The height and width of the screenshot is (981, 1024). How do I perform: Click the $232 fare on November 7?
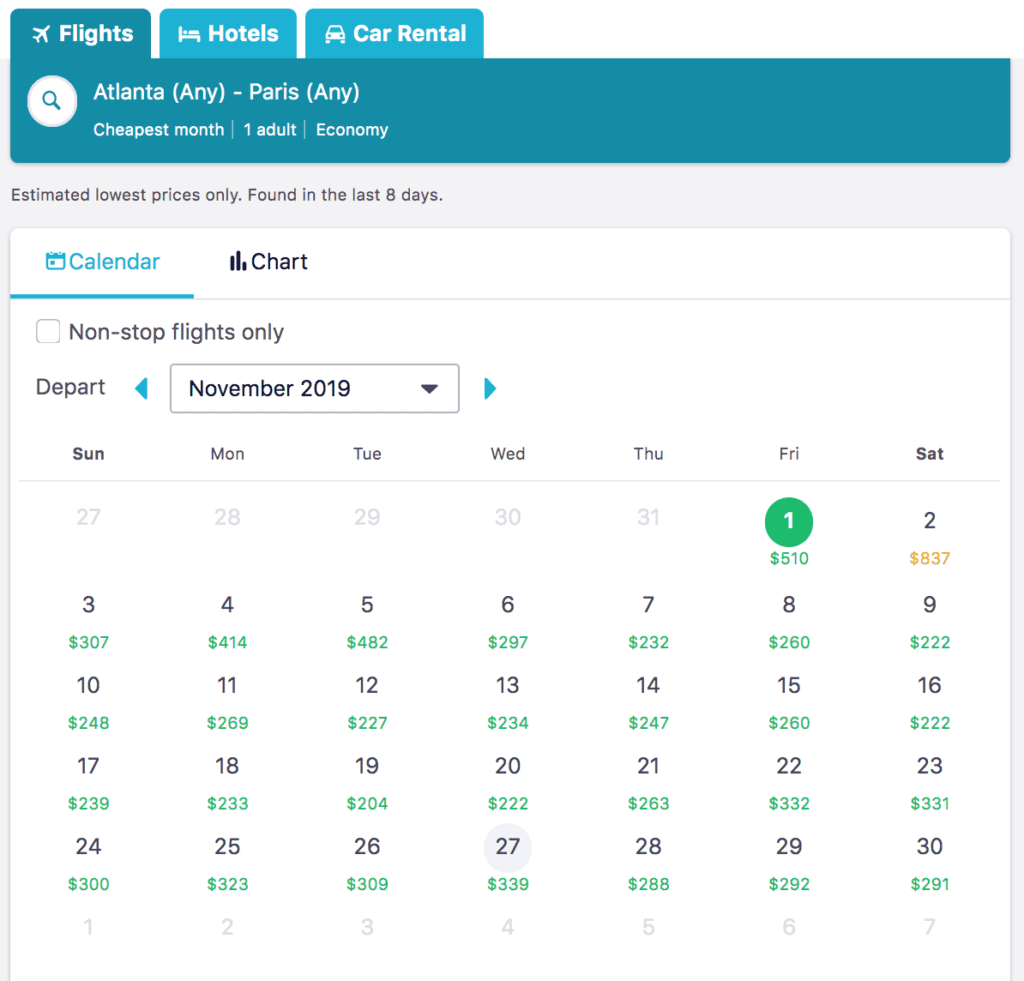click(x=648, y=642)
